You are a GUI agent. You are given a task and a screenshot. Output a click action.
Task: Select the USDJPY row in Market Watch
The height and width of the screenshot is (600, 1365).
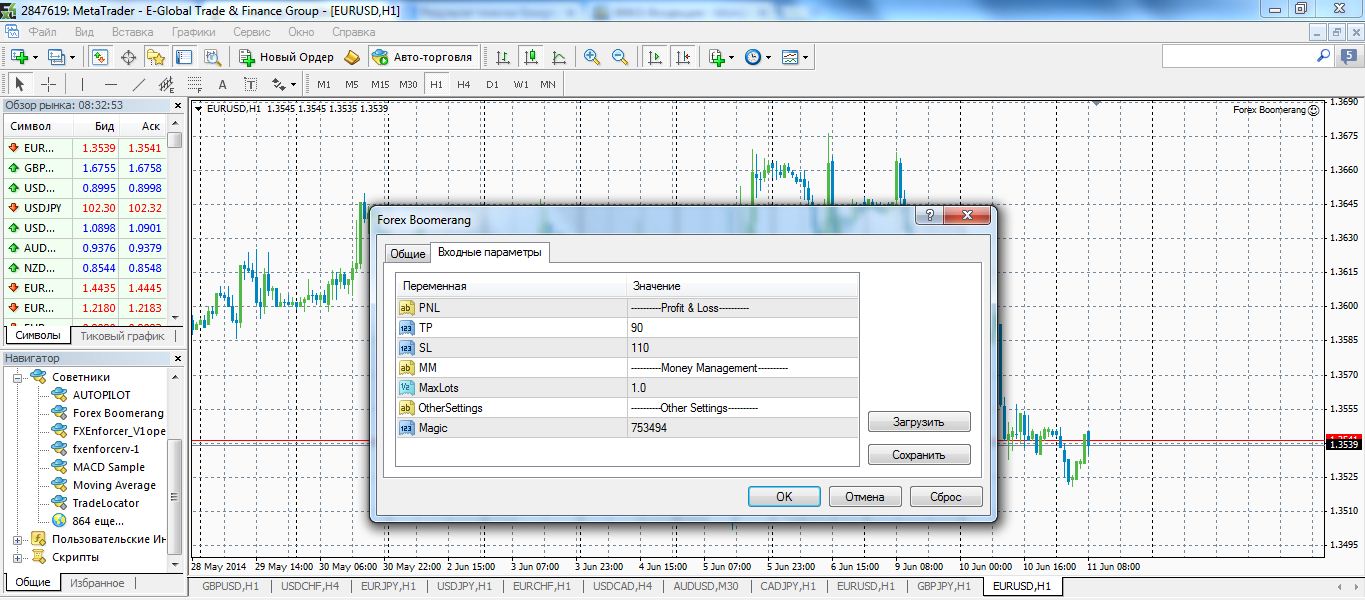click(84, 208)
